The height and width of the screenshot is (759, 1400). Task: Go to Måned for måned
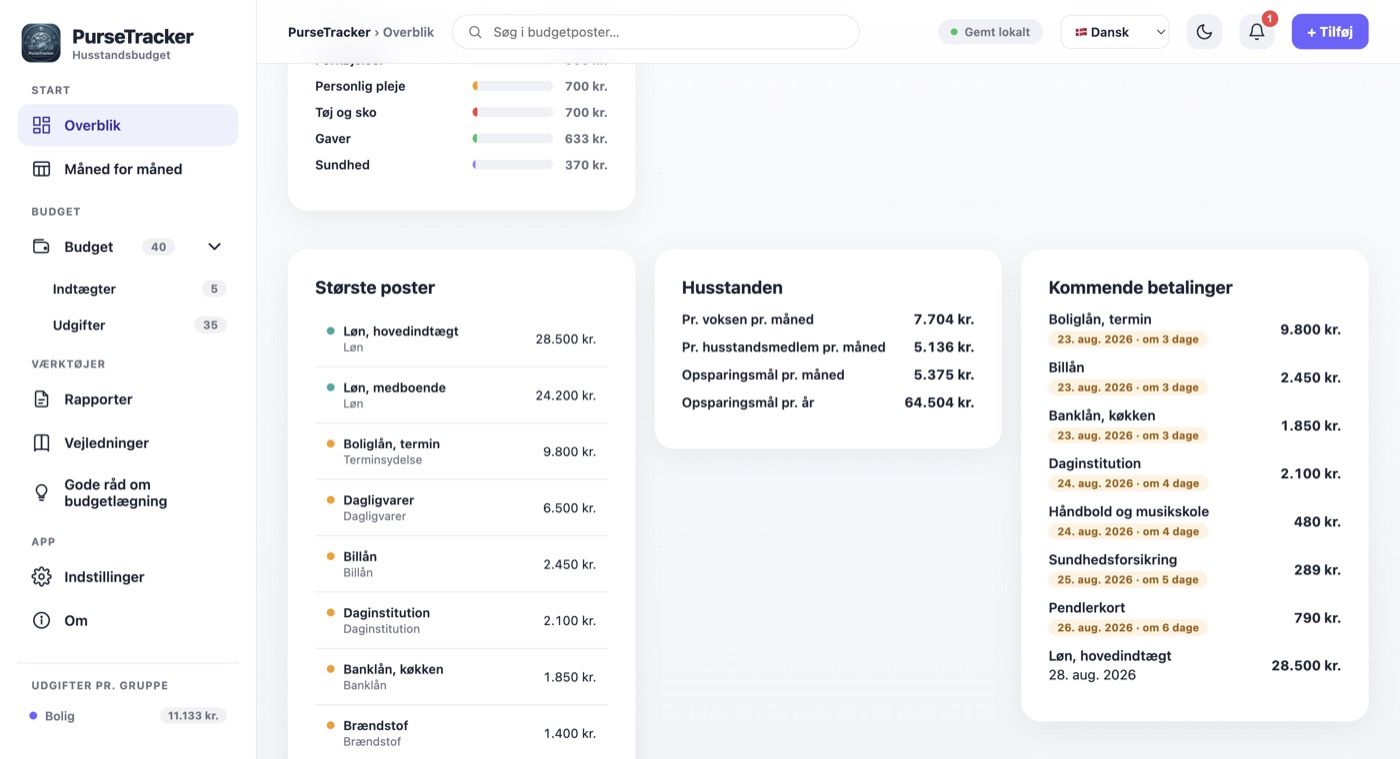click(x=128, y=169)
